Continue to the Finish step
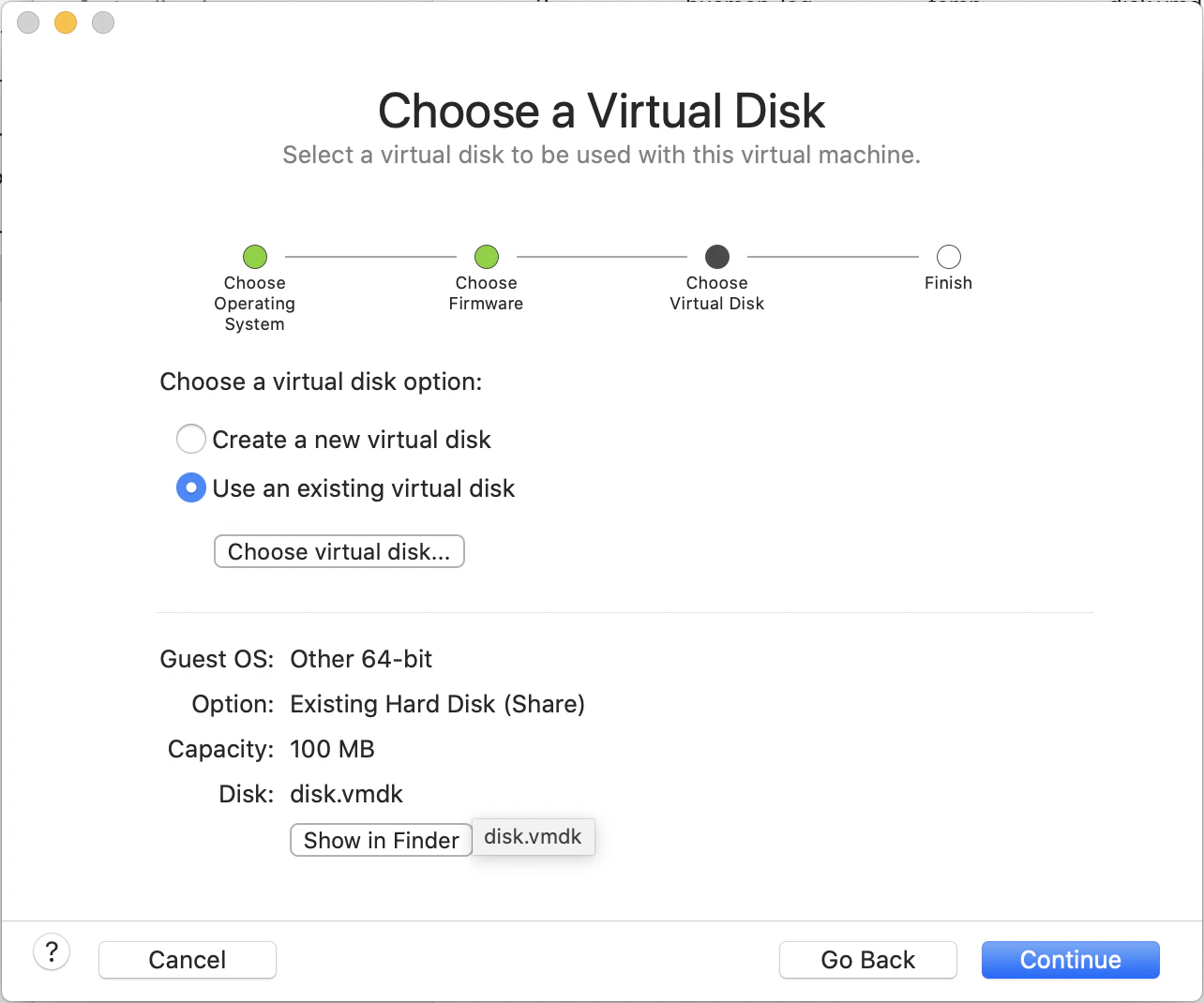This screenshot has height=1003, width=1204. [x=1071, y=960]
